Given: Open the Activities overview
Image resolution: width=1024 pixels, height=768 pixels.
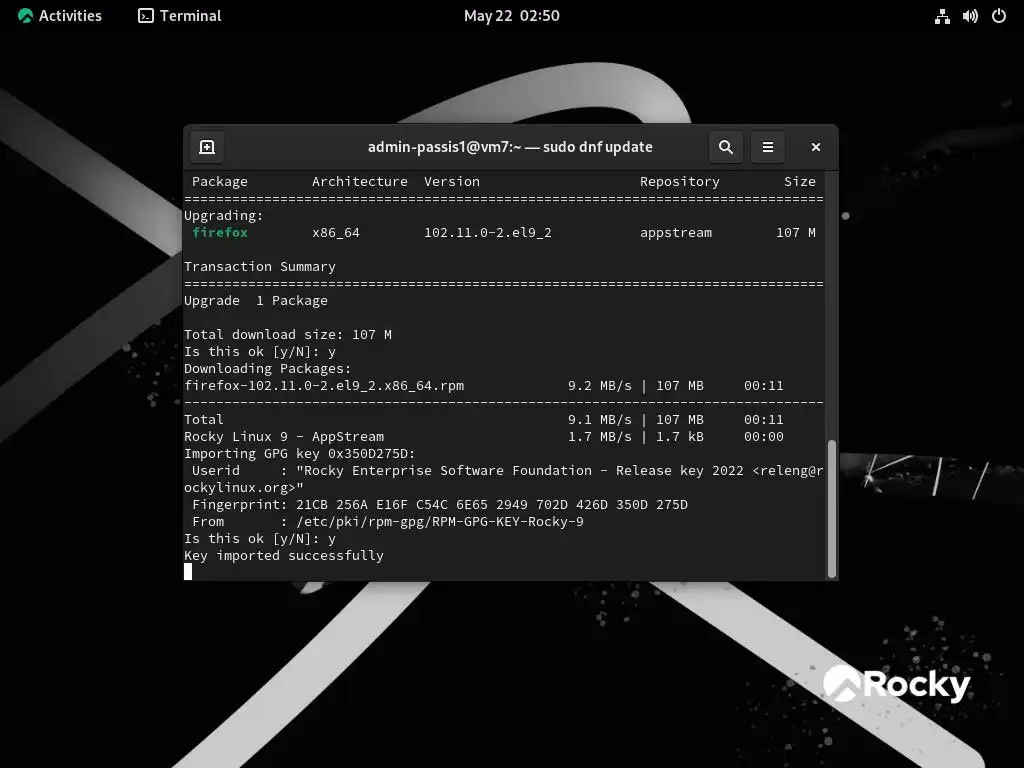Looking at the screenshot, I should [x=60, y=16].
